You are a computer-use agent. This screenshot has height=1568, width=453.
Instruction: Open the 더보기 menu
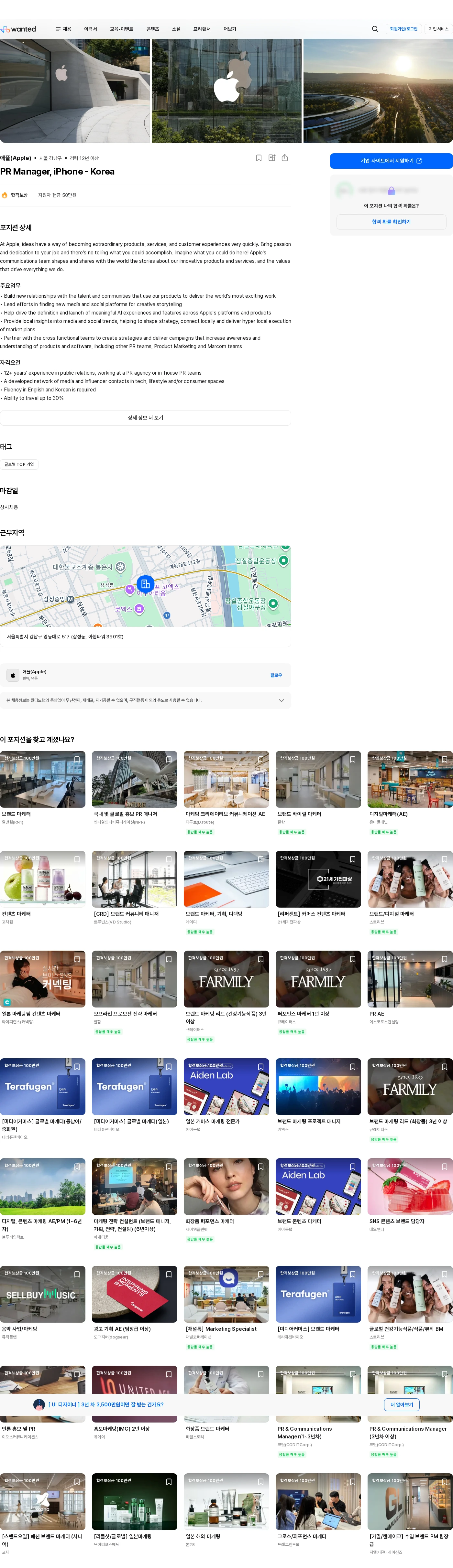tap(230, 29)
